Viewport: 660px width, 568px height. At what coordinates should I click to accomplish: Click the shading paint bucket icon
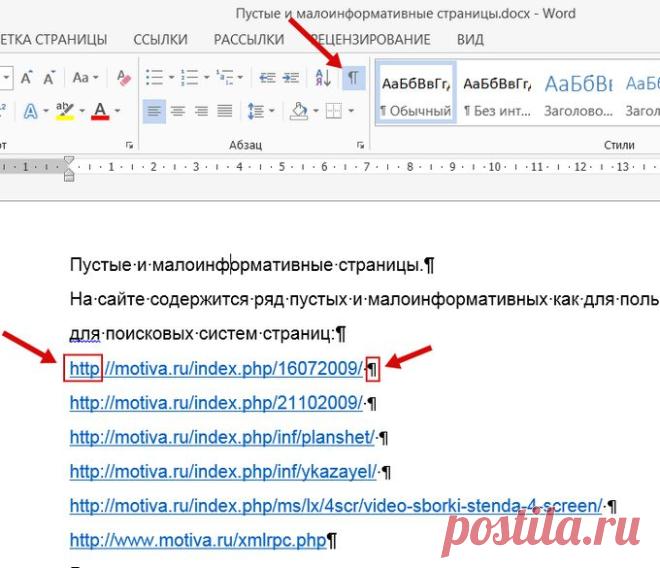click(298, 111)
